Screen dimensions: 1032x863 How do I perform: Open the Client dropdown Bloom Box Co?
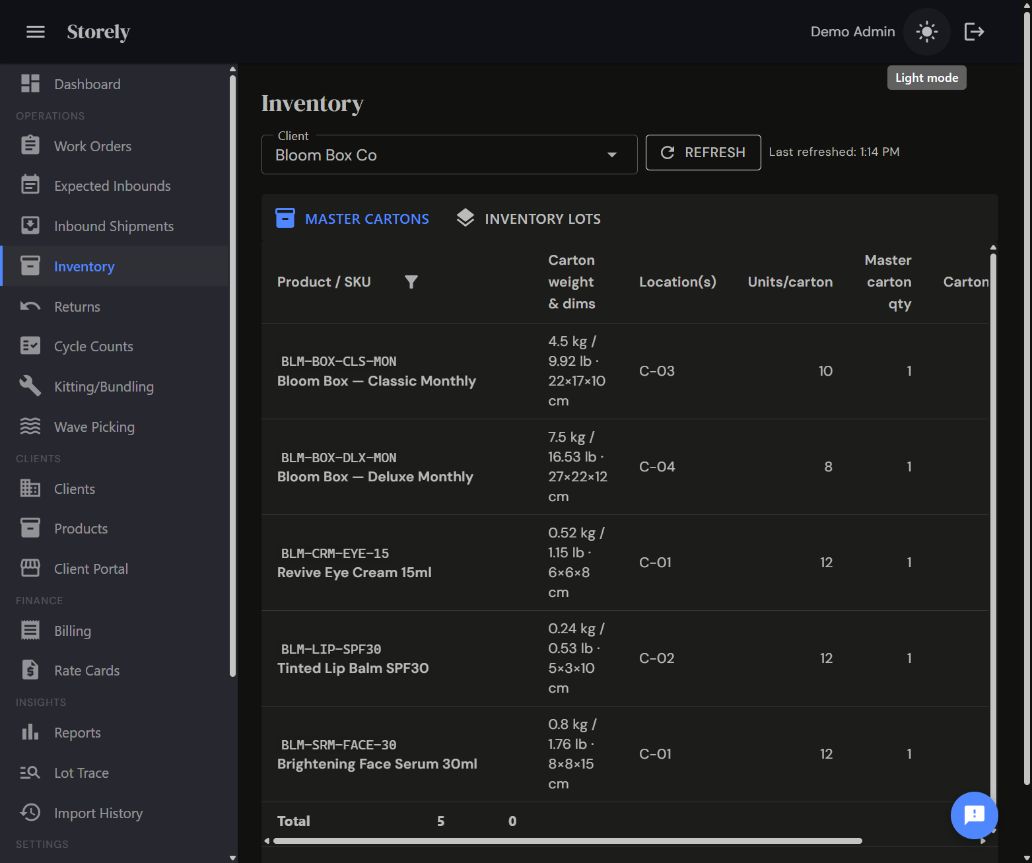click(449, 155)
